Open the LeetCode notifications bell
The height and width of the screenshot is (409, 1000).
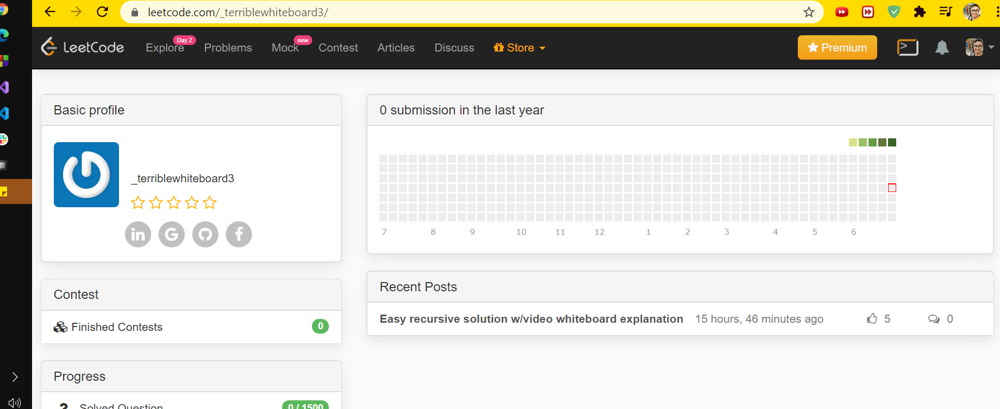(941, 48)
